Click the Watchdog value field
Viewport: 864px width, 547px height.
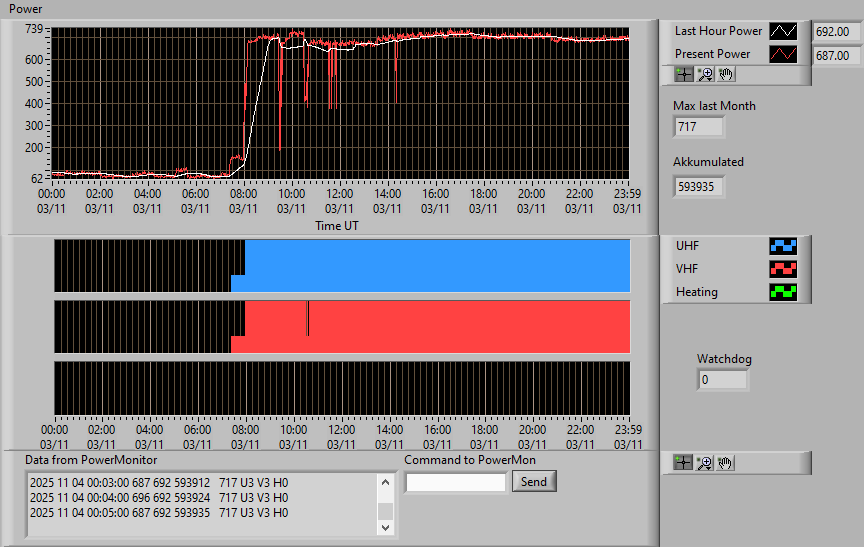point(722,380)
